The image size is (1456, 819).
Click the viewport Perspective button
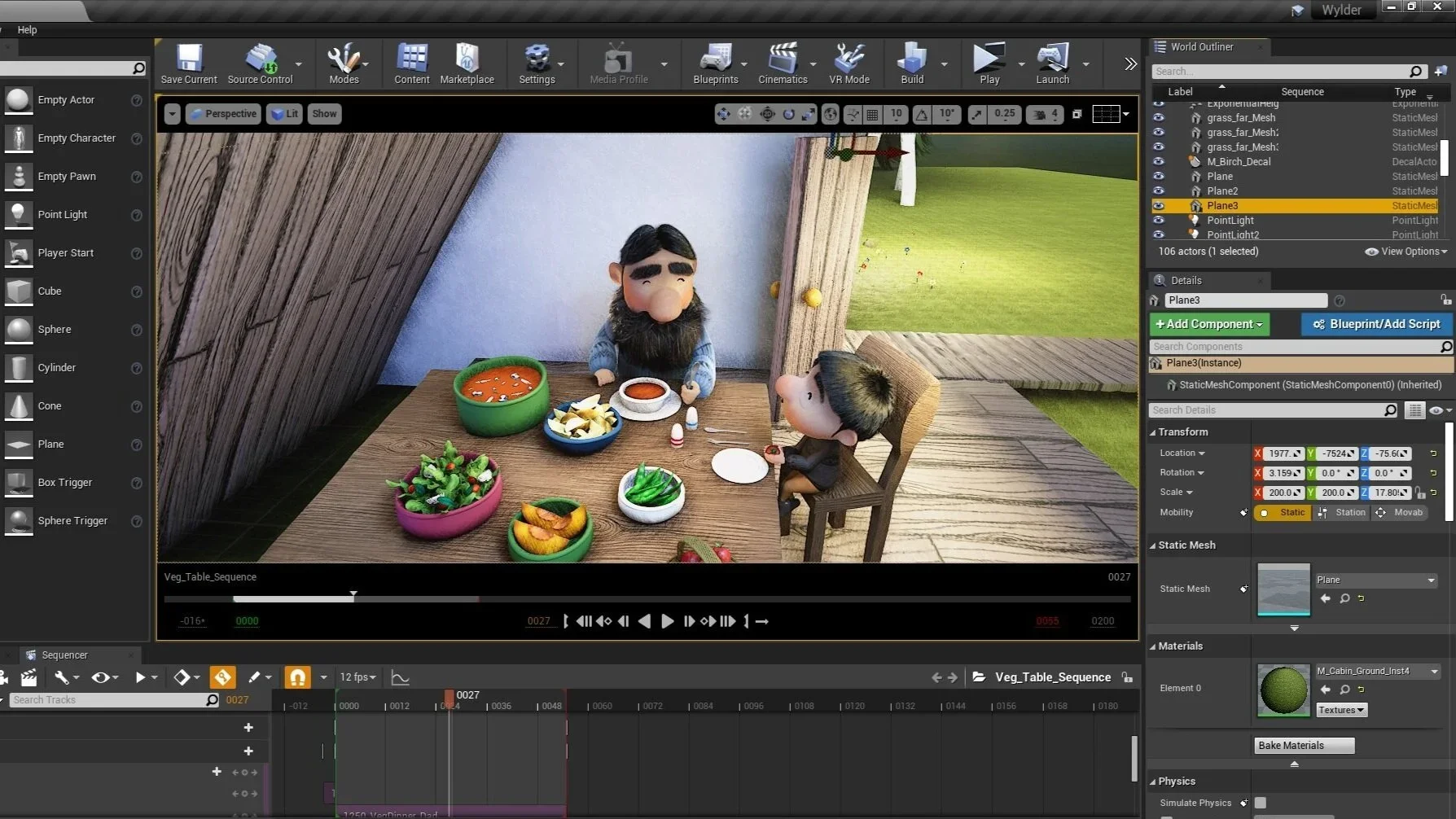(223, 114)
